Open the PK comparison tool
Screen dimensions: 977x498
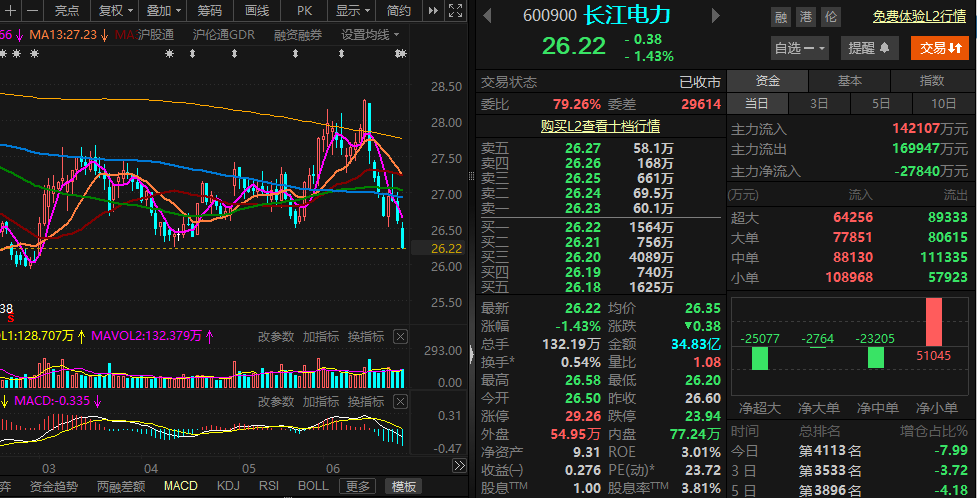(304, 10)
